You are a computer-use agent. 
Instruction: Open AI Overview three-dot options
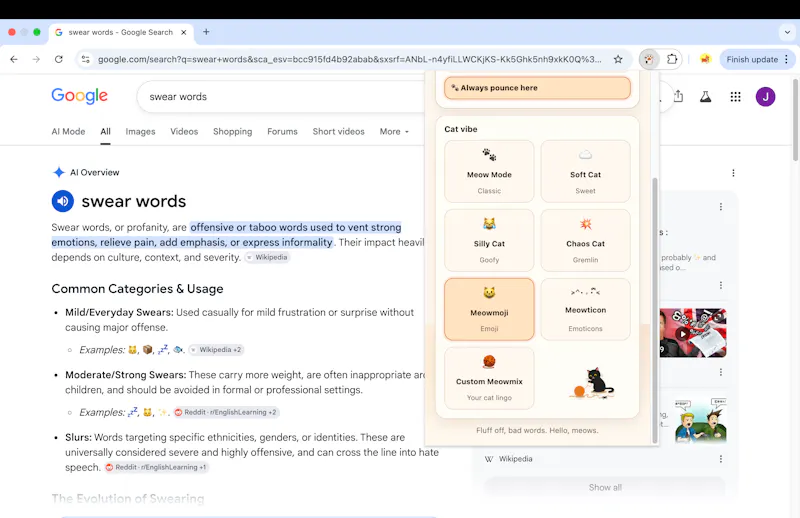point(733,173)
